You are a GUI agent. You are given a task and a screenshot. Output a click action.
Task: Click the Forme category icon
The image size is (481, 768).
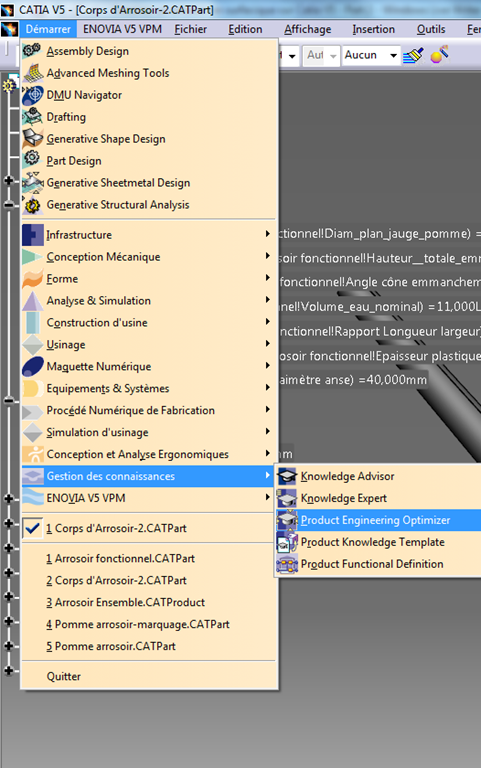[x=32, y=279]
